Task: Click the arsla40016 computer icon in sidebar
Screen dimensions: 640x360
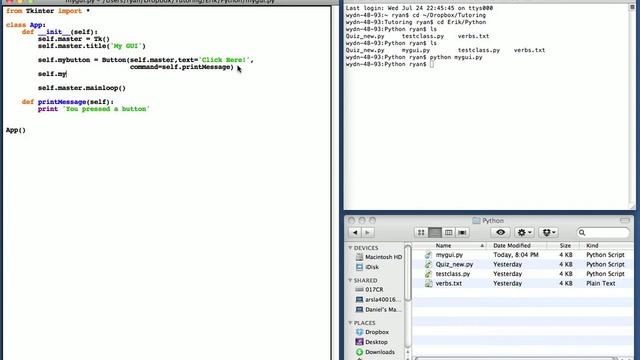Action: pos(359,299)
